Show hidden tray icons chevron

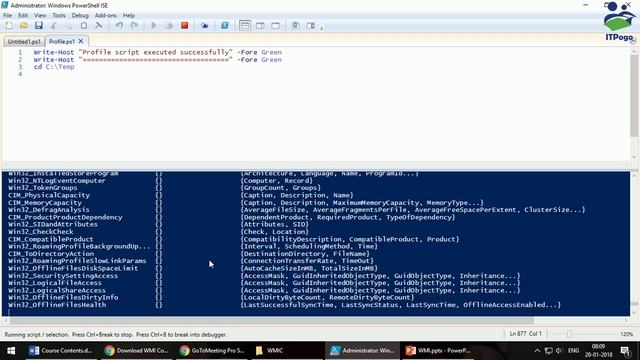[x=537, y=351]
